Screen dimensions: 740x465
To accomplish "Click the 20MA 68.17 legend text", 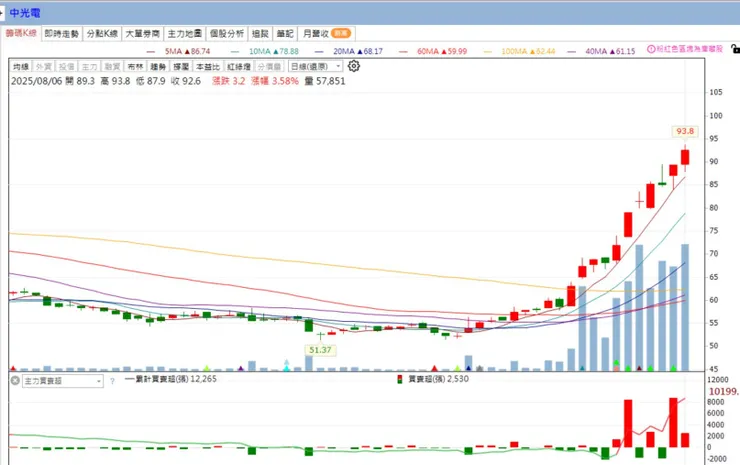I will tap(358, 51).
